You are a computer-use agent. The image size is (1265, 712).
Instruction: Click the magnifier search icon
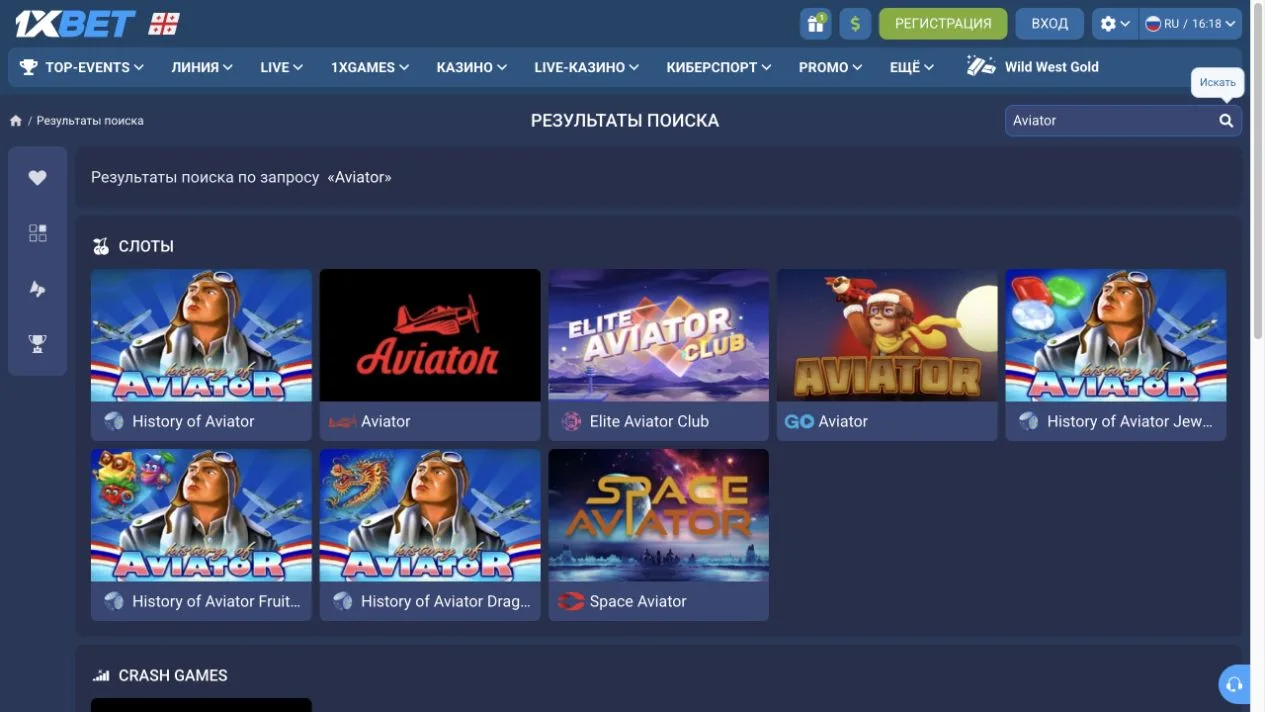point(1226,120)
